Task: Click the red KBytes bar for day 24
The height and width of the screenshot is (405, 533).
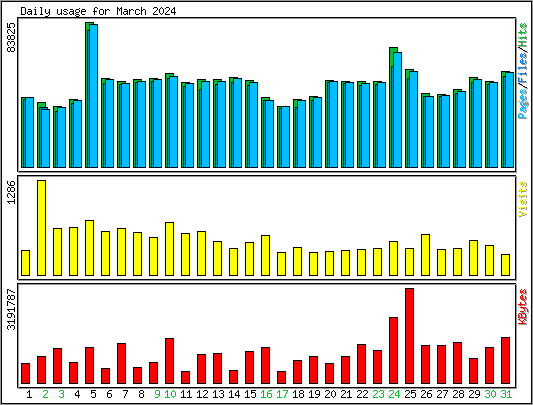Action: [x=394, y=351]
